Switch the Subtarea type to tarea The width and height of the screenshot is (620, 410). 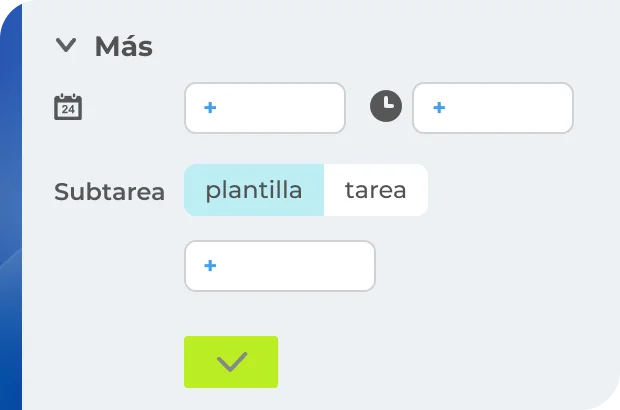tap(376, 190)
